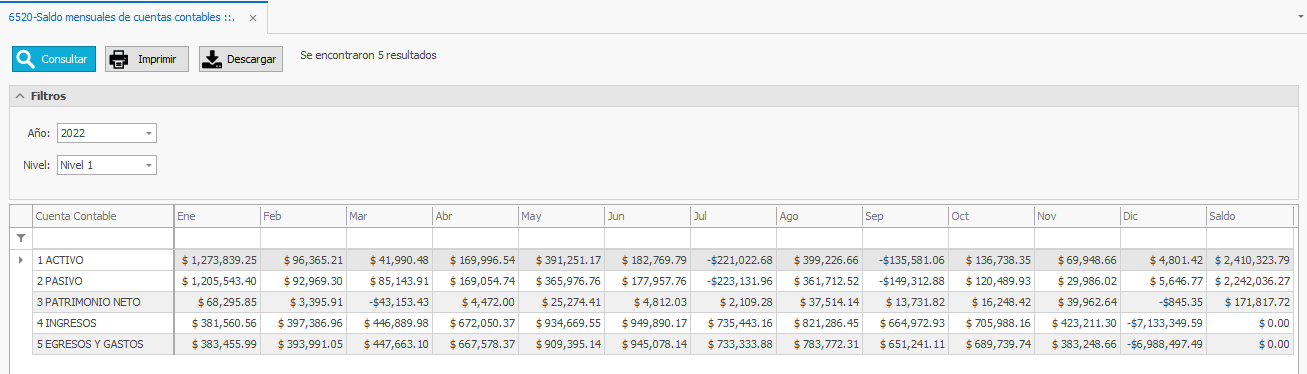1307x374 pixels.
Task: Close the 6520-Saldo mensuales tab
Action: pos(252,18)
